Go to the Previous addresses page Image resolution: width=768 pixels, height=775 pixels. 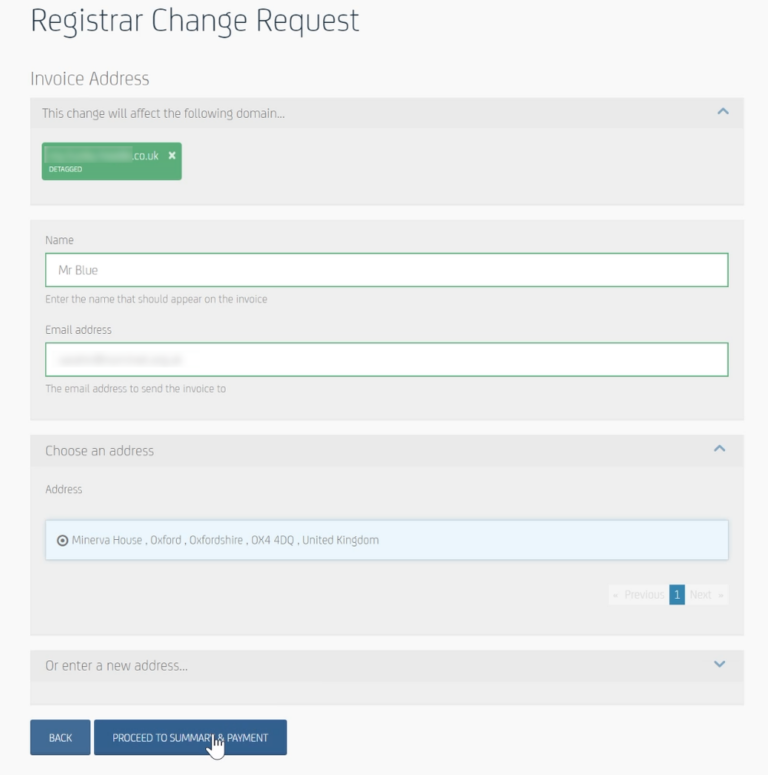pos(639,595)
